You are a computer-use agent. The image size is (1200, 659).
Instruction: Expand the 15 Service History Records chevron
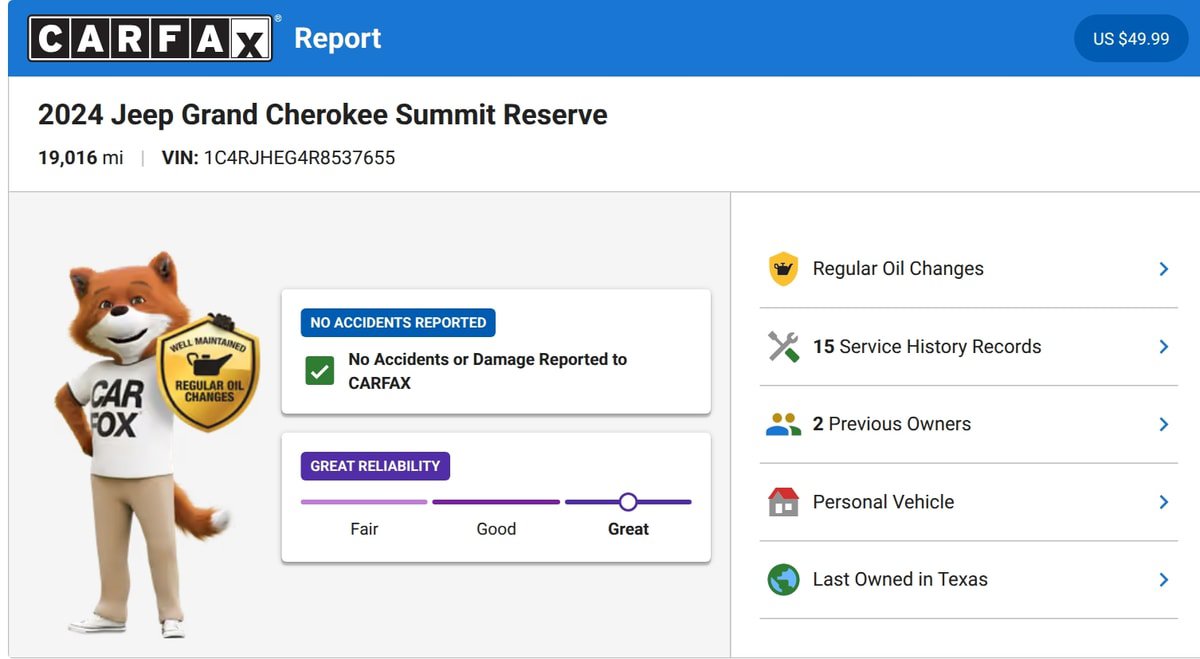click(1163, 347)
